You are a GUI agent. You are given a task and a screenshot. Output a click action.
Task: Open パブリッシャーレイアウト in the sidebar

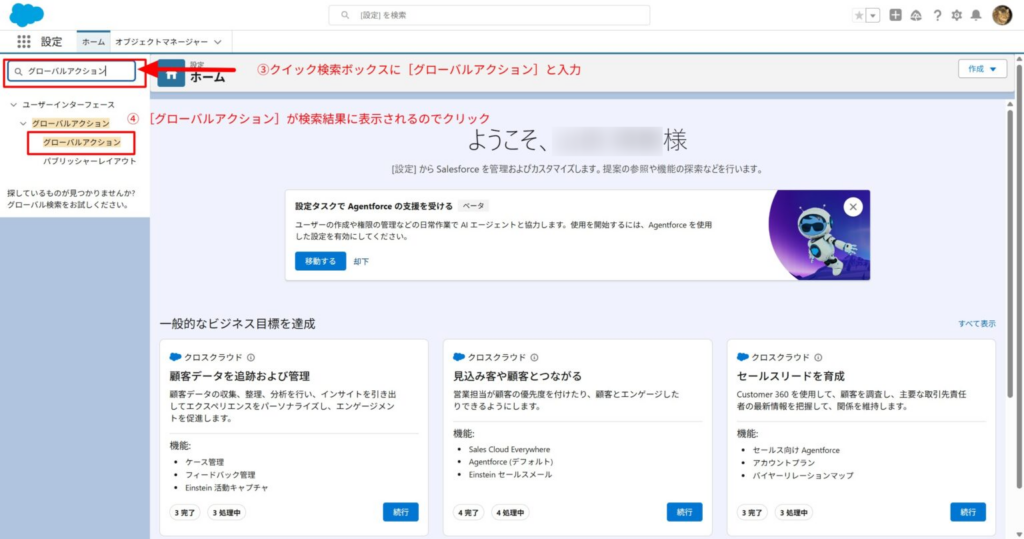click(89, 161)
